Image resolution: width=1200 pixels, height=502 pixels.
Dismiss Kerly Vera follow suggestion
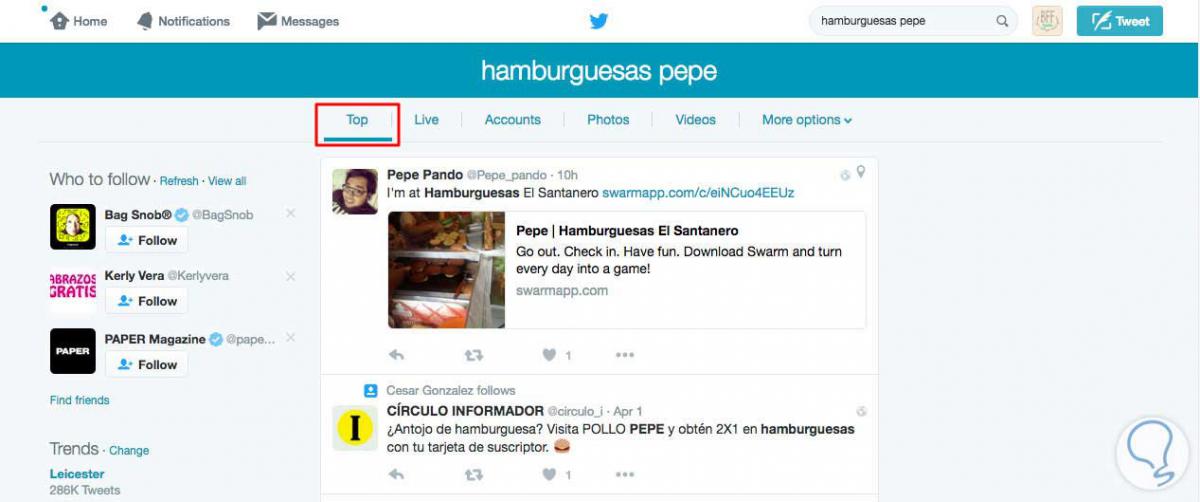291,276
